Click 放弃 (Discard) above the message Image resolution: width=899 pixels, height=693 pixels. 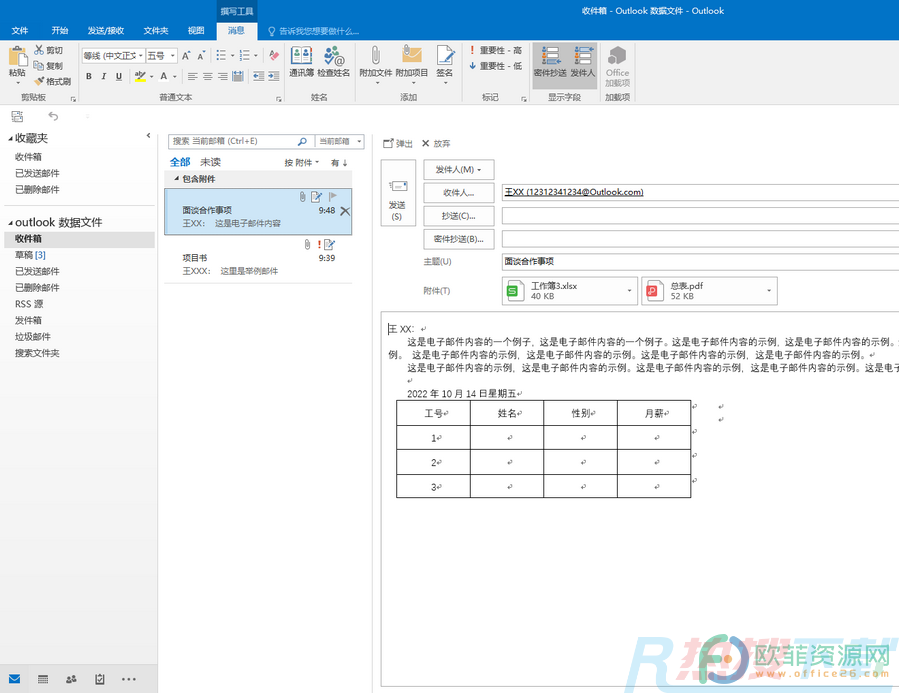point(436,143)
